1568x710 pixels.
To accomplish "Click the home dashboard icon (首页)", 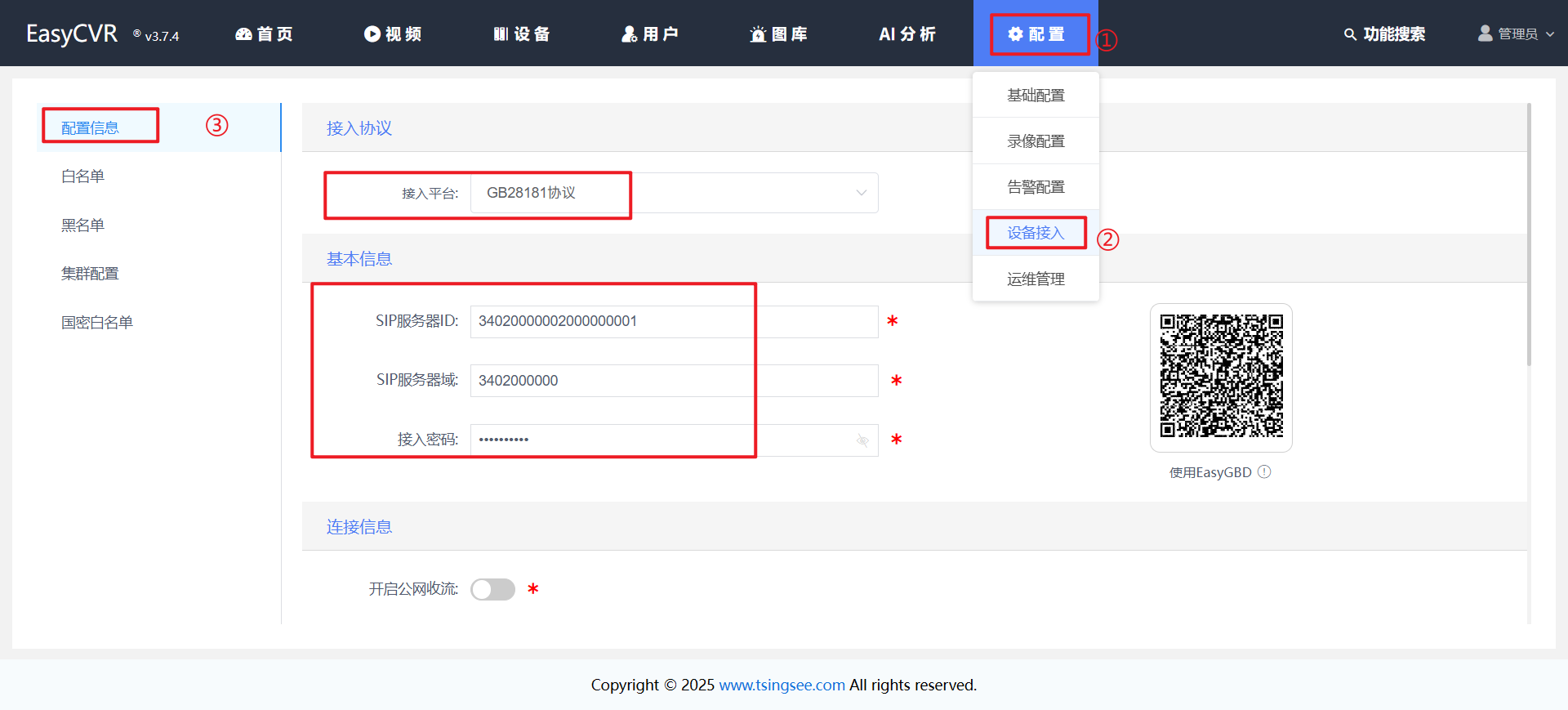I will coord(243,34).
